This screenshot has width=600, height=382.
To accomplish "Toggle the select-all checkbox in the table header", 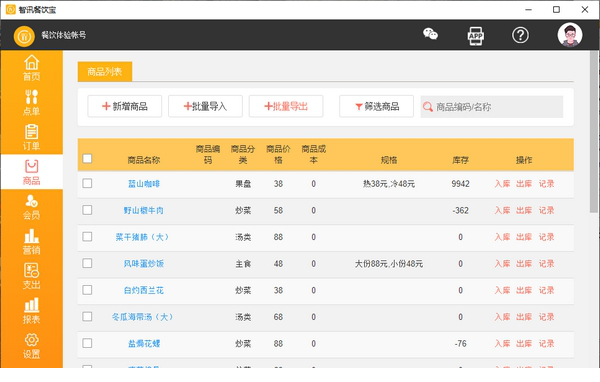I will (87, 158).
